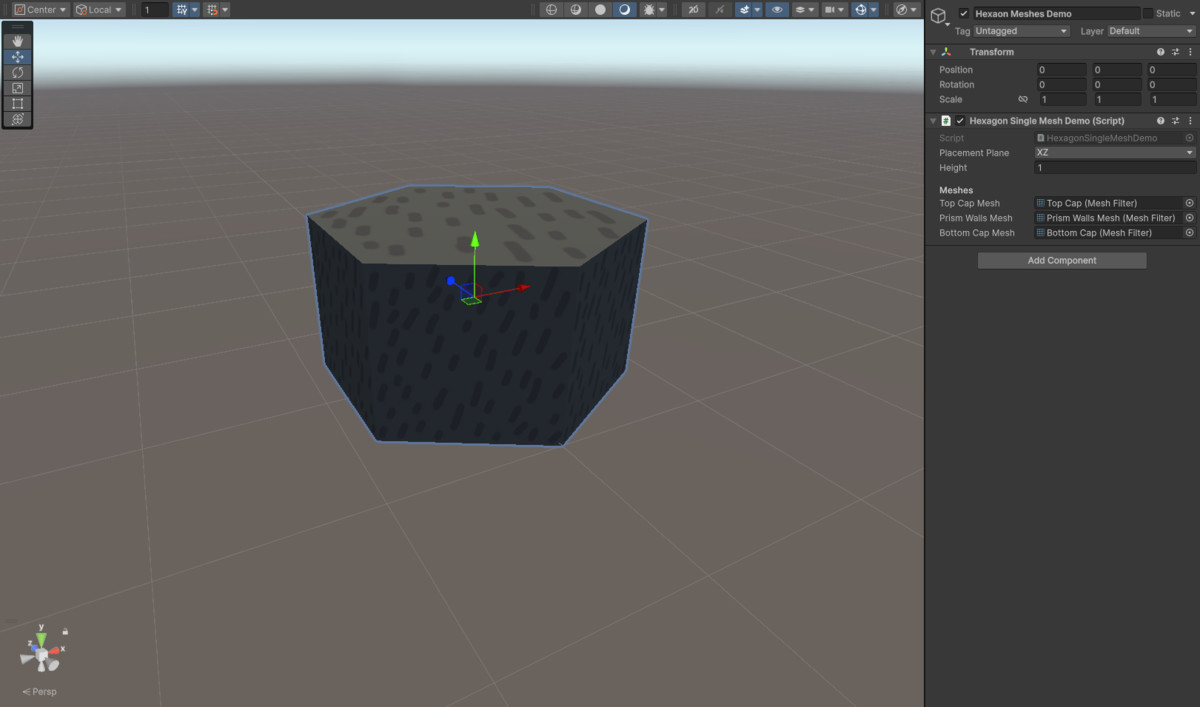Choose the Rect Transform tool
Image resolution: width=1200 pixels, height=707 pixels.
(17, 103)
